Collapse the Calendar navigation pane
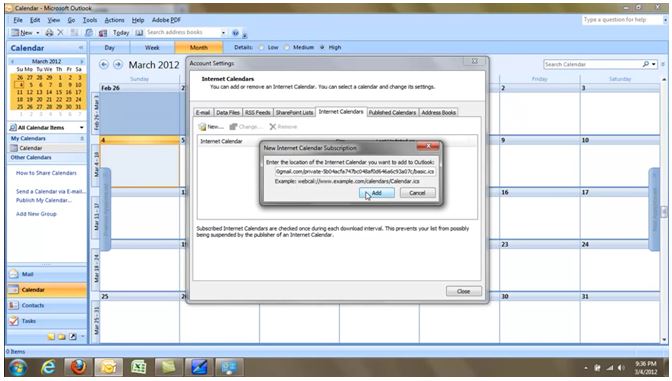 tap(81, 48)
